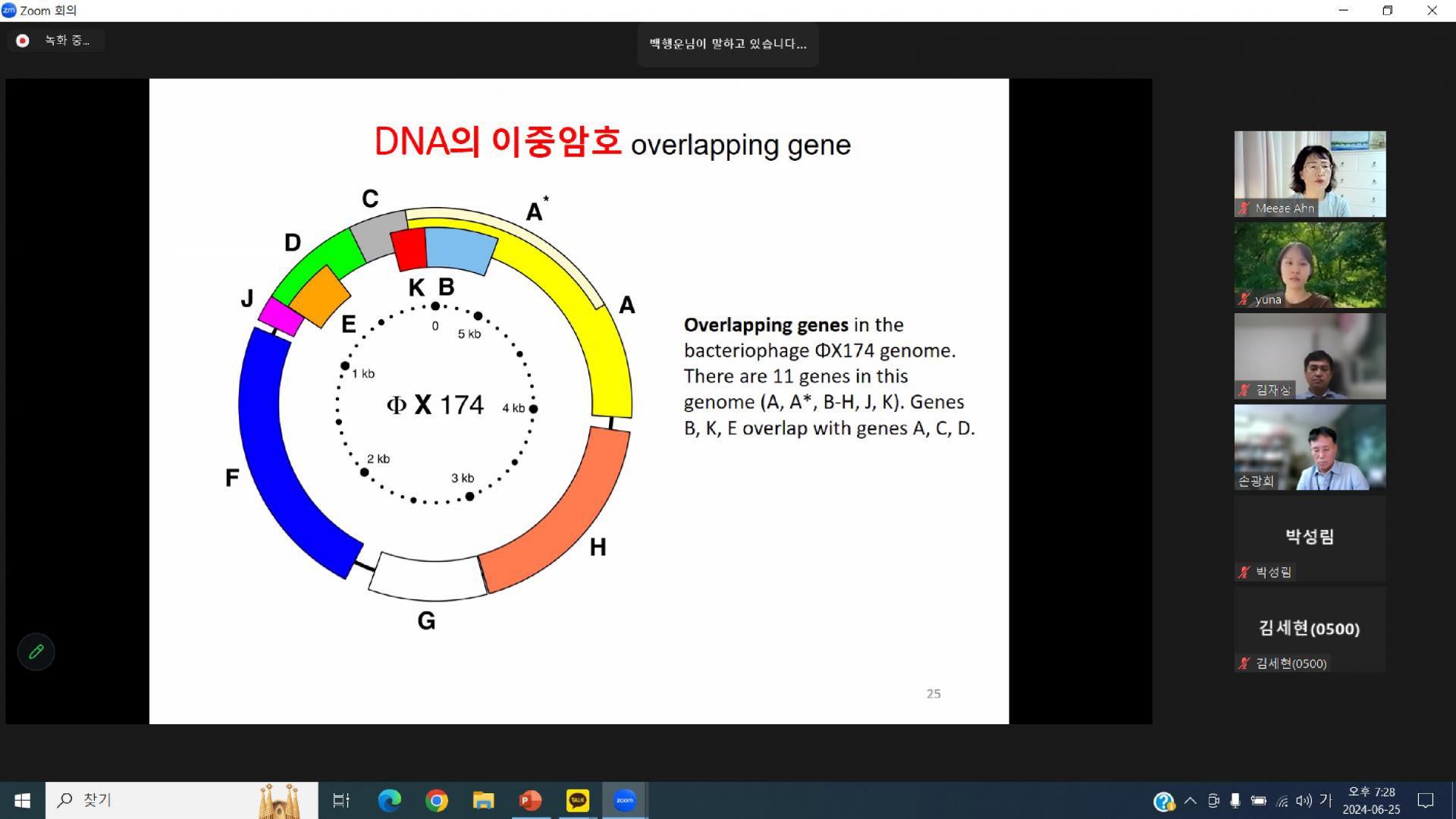Viewport: 1456px width, 819px height.
Task: Open Wi-Fi network flyout
Action: coord(1282,801)
